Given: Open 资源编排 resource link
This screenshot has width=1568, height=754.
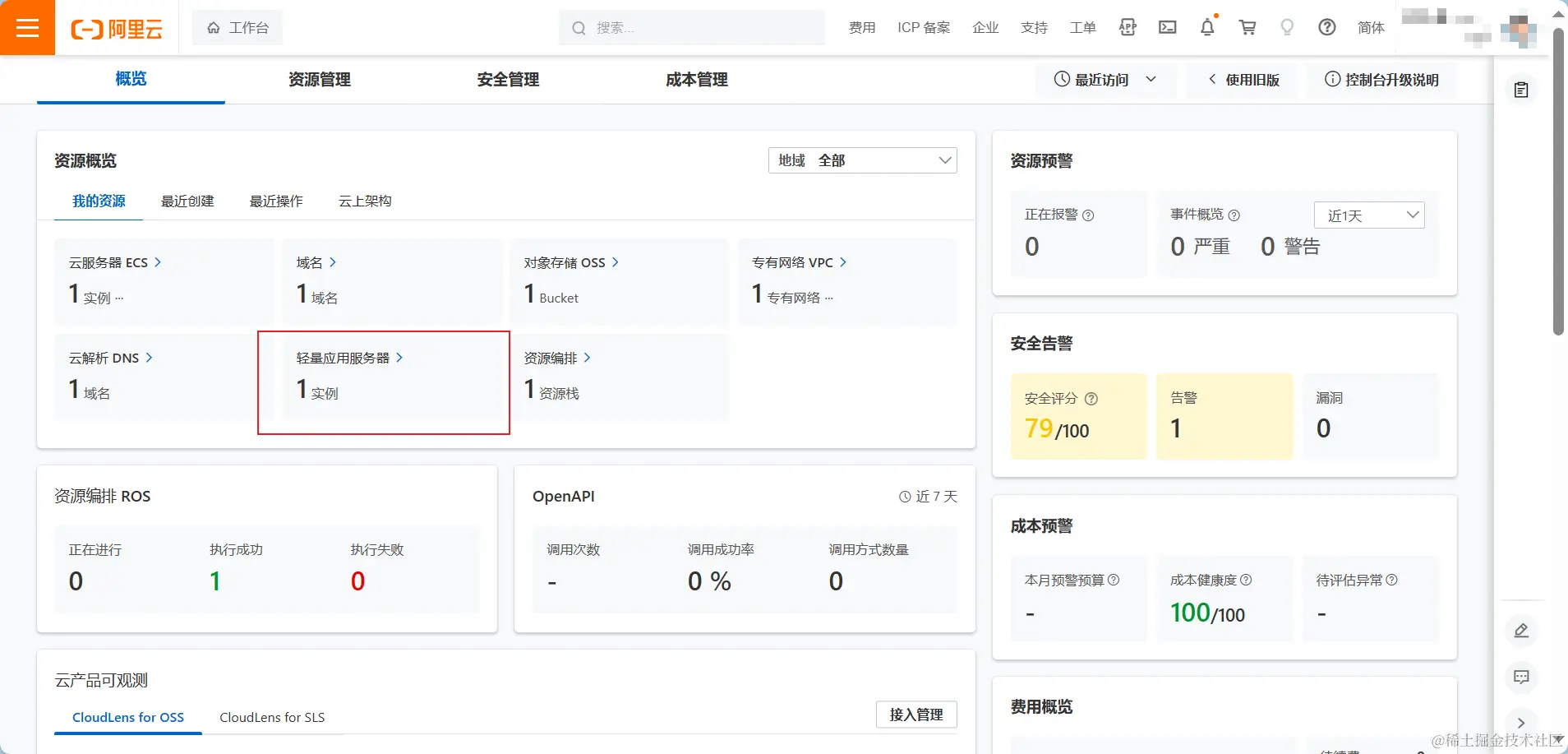Looking at the screenshot, I should [557, 358].
